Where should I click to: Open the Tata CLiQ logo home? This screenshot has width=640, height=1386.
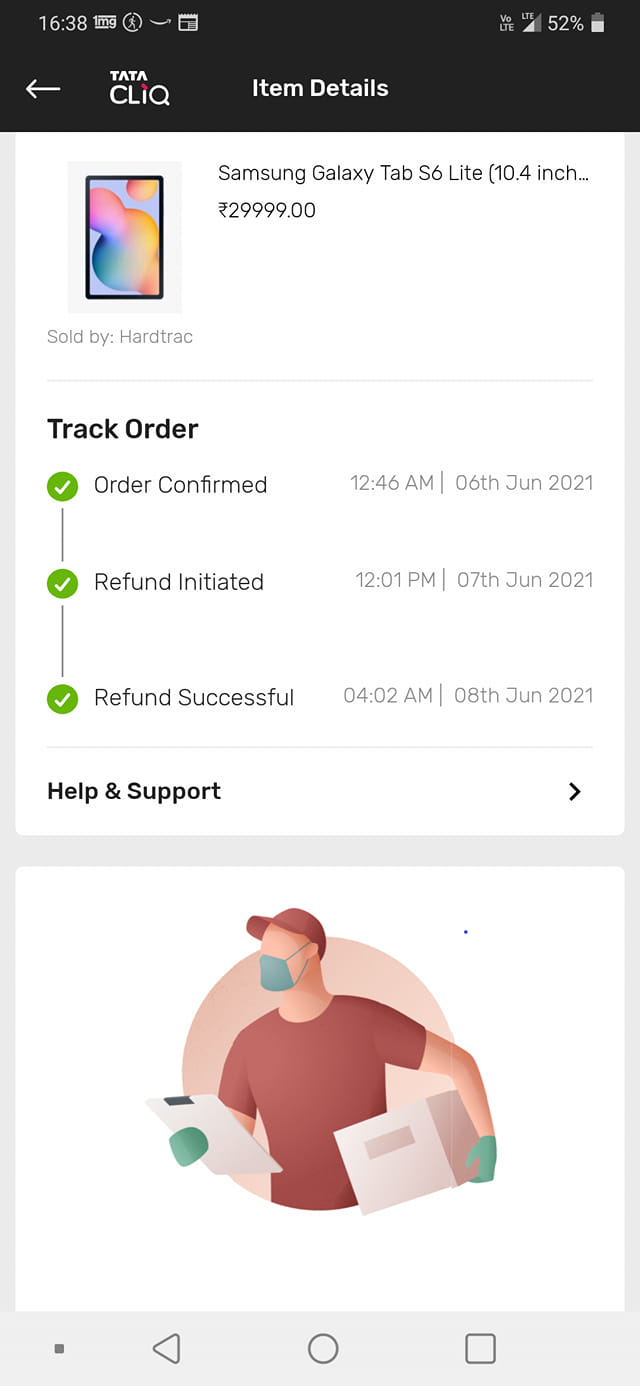[139, 88]
